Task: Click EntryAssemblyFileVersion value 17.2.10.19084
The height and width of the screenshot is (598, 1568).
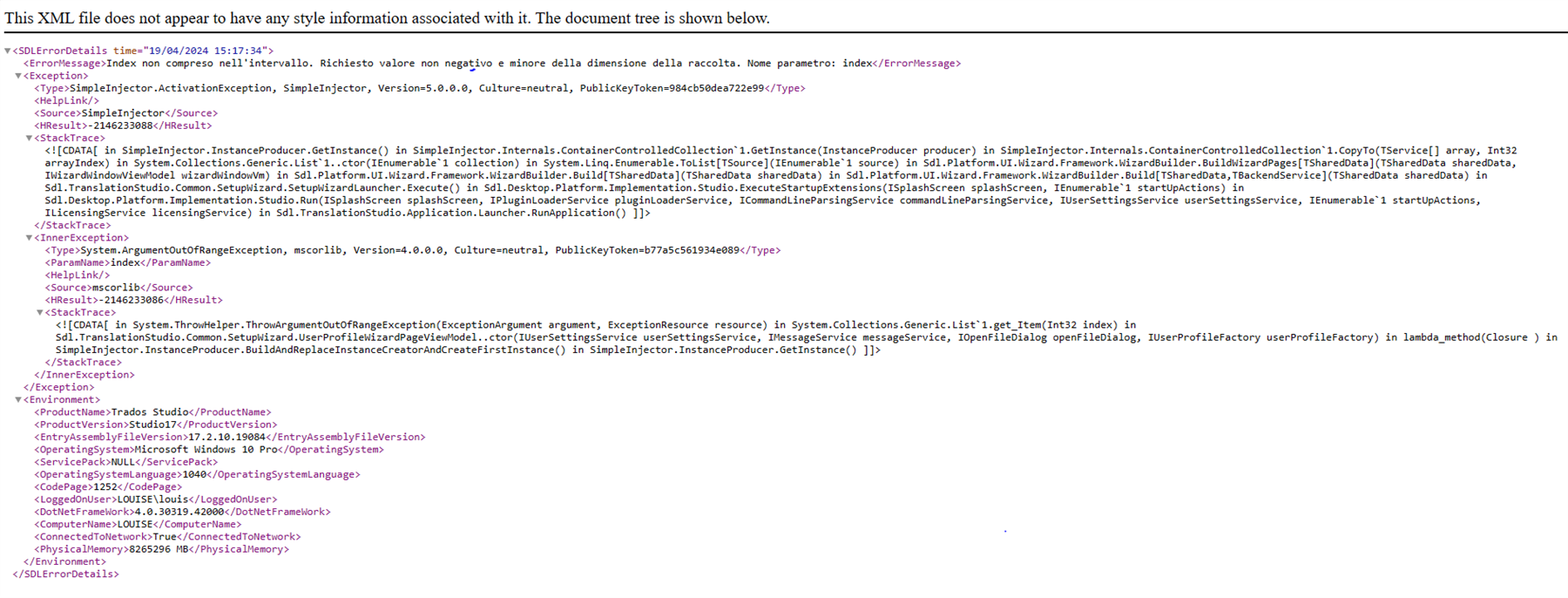Action: point(227,438)
